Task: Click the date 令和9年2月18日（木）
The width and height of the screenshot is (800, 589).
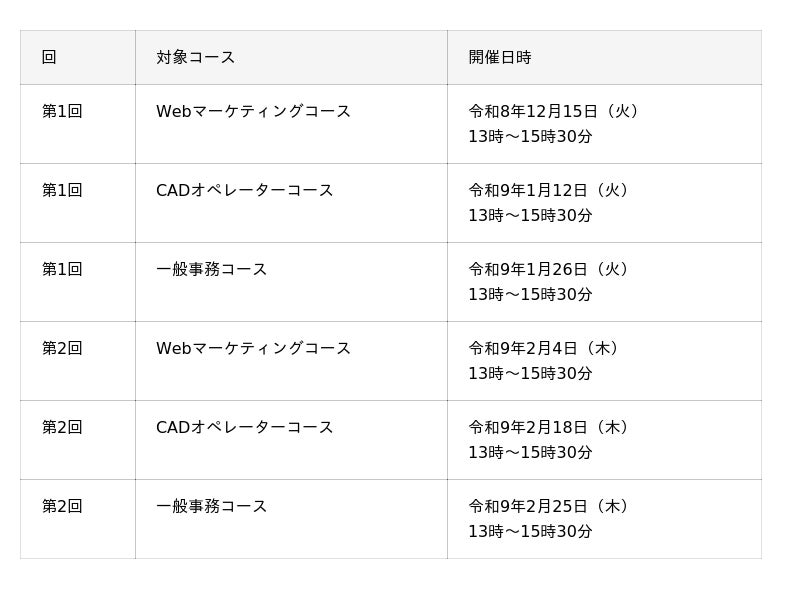Action: 548,427
